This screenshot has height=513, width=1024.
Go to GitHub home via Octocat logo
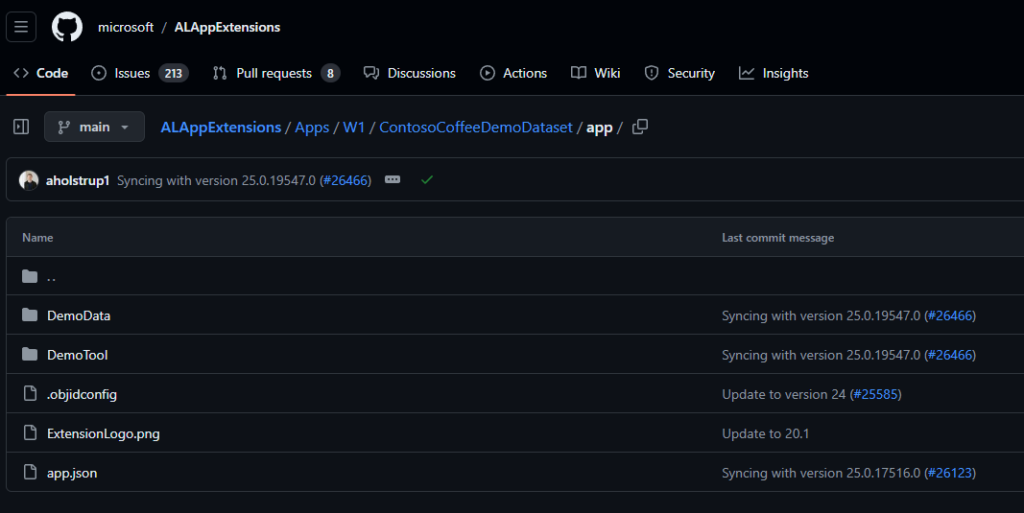[67, 27]
